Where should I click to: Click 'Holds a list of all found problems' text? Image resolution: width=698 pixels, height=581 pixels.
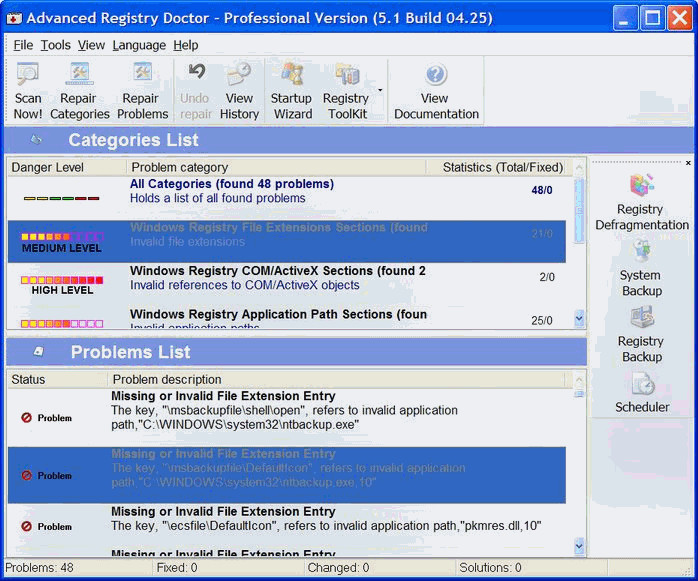(218, 198)
